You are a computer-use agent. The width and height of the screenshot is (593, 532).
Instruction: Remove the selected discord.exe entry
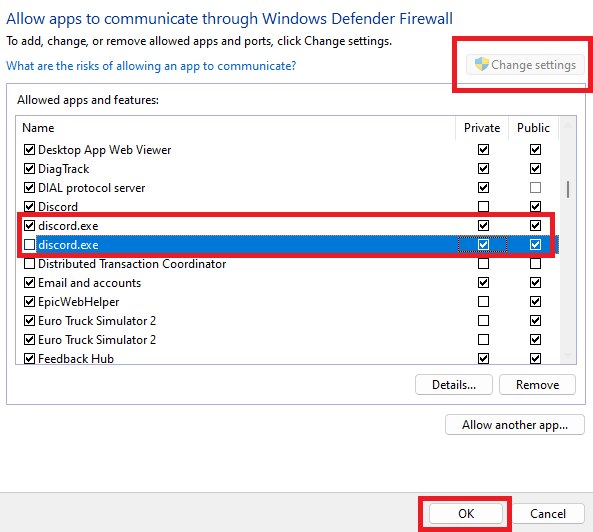click(x=537, y=385)
